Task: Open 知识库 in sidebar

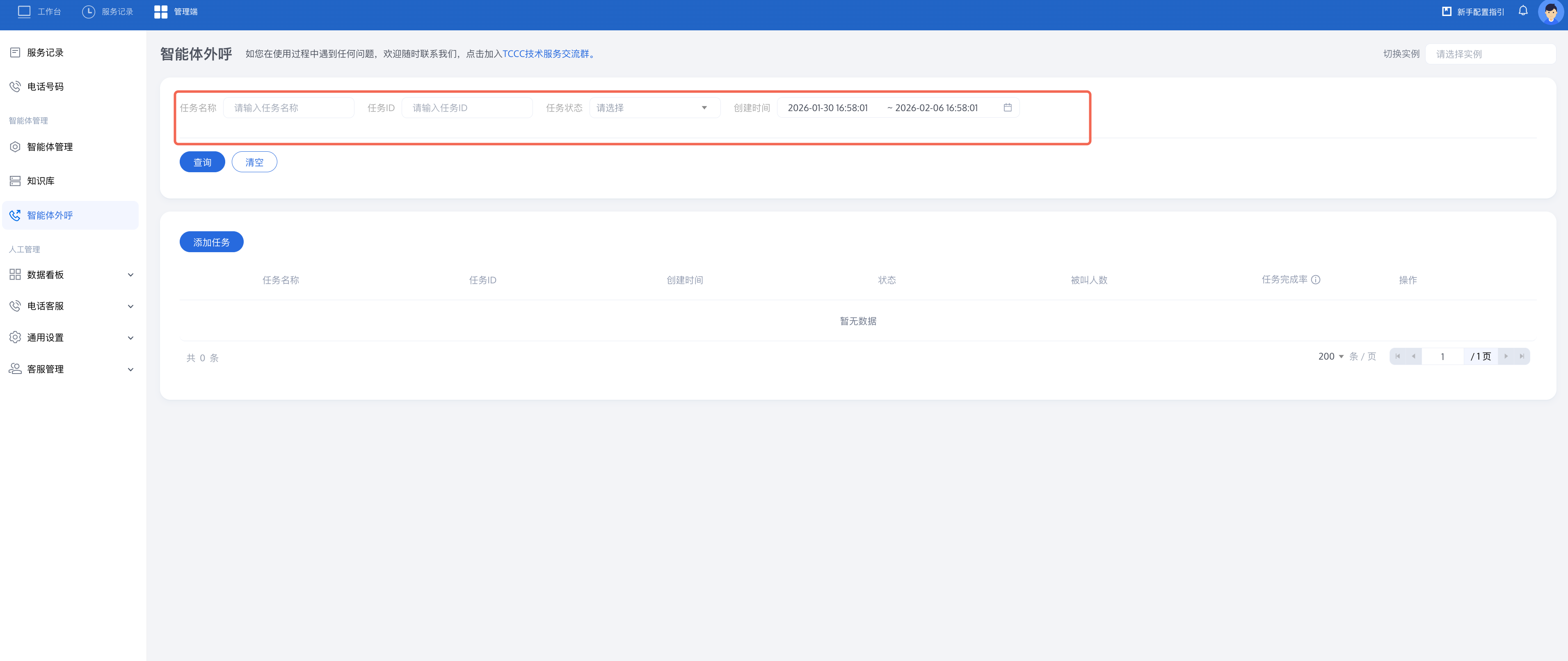Action: click(40, 181)
